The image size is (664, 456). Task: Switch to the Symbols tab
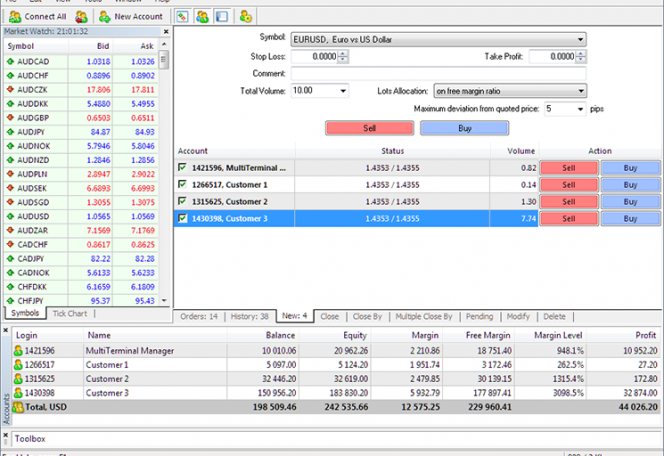[25, 313]
